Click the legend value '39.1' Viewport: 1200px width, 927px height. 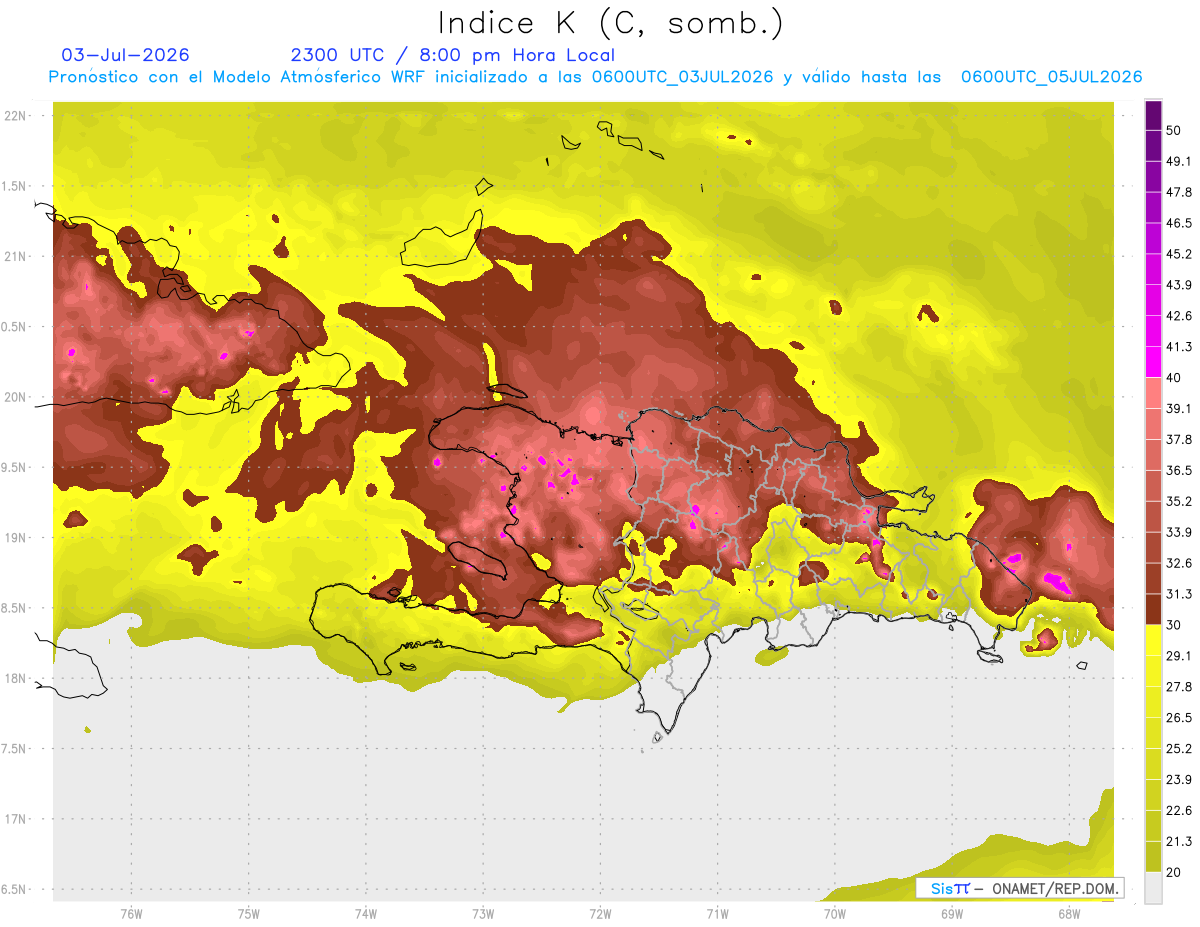[x=1179, y=408]
